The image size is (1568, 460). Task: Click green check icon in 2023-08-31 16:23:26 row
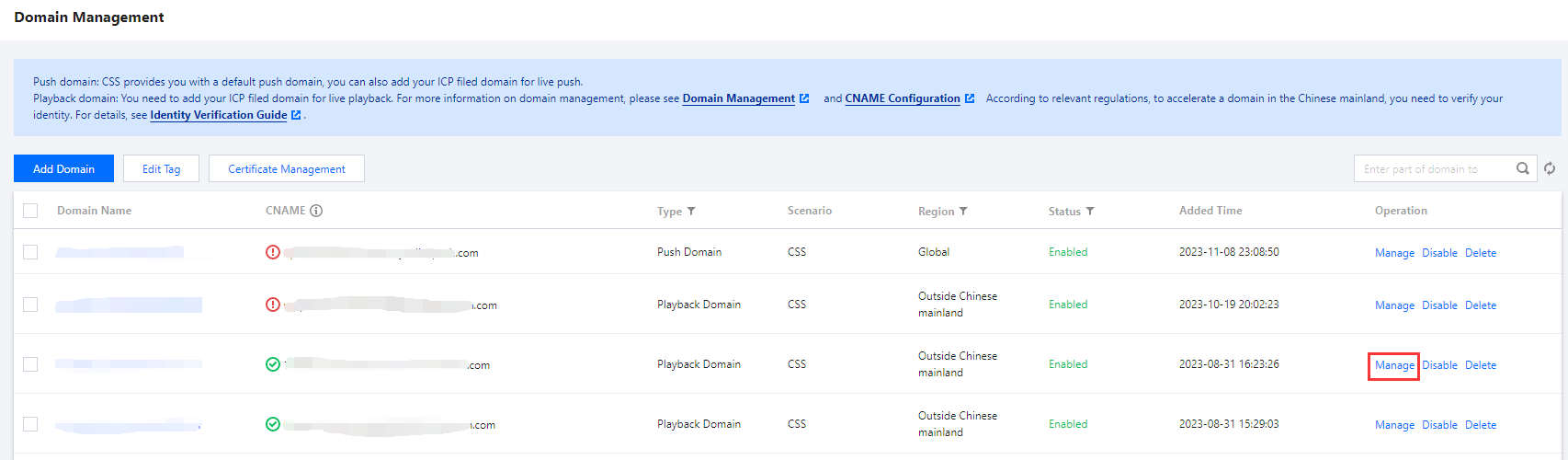[x=273, y=364]
